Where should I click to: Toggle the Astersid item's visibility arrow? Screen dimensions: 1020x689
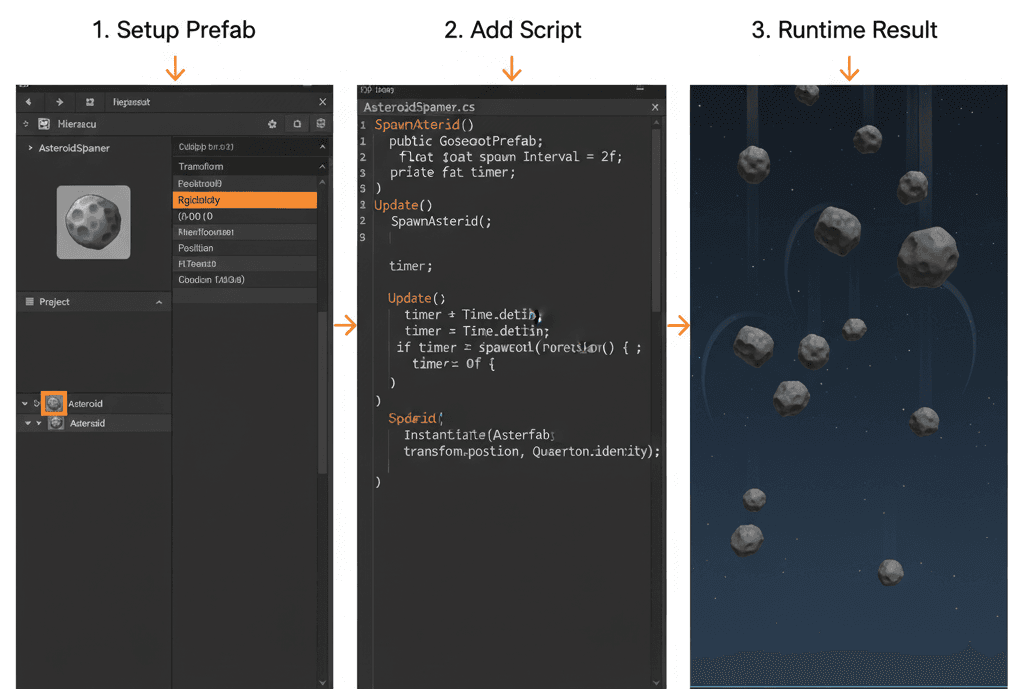coord(40,422)
